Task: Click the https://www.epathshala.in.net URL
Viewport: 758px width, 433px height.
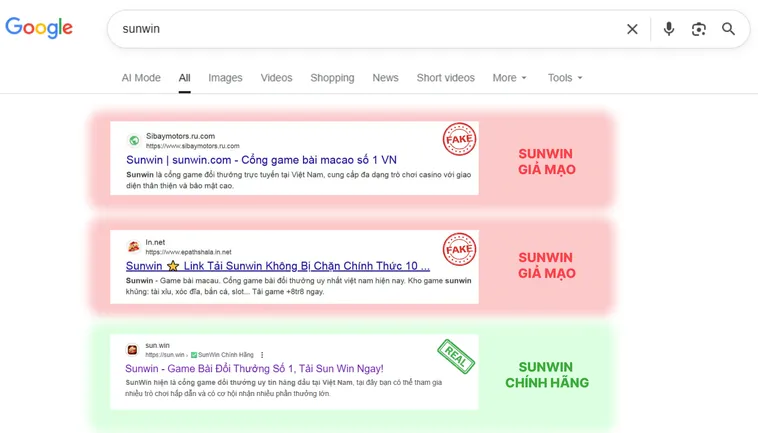Action: pyautogui.click(x=189, y=252)
